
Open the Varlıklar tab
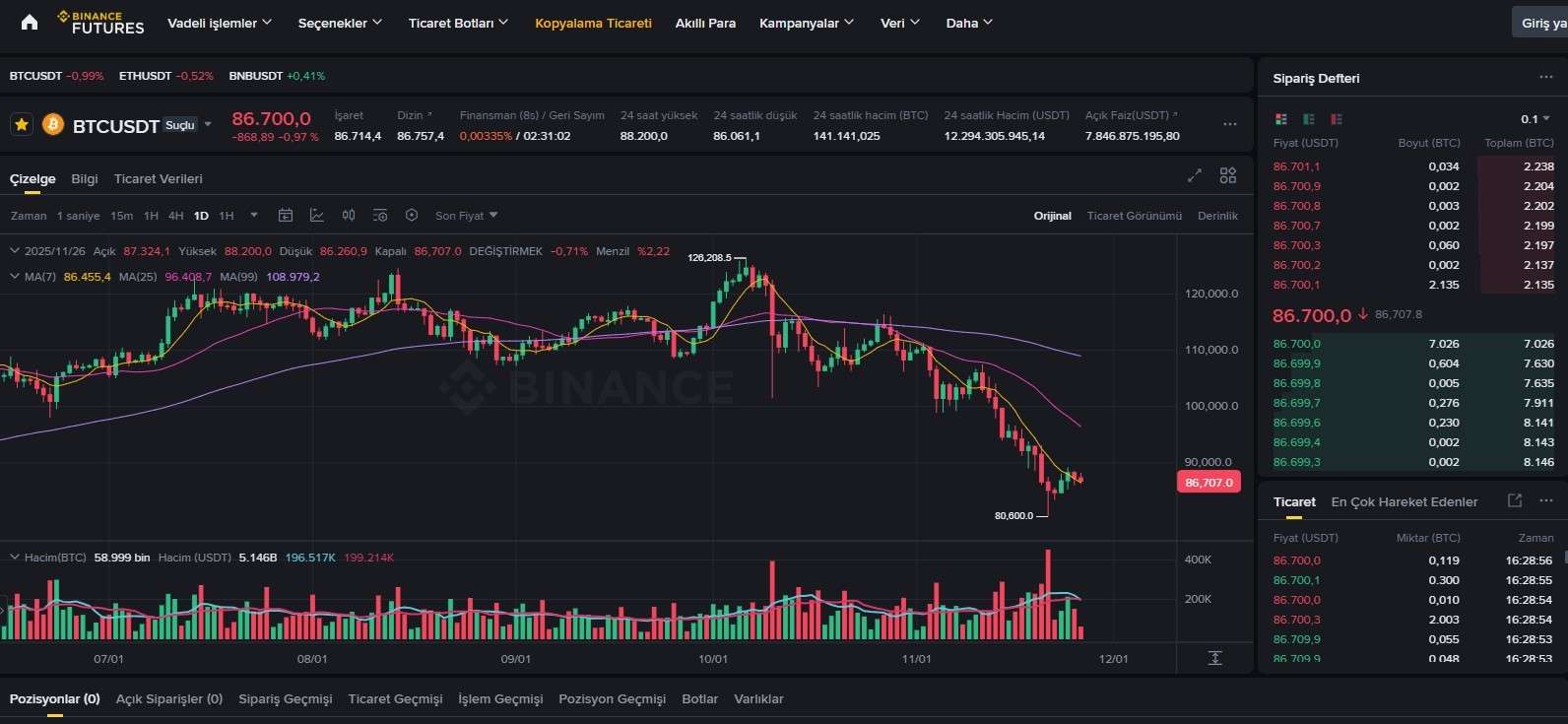pos(758,698)
